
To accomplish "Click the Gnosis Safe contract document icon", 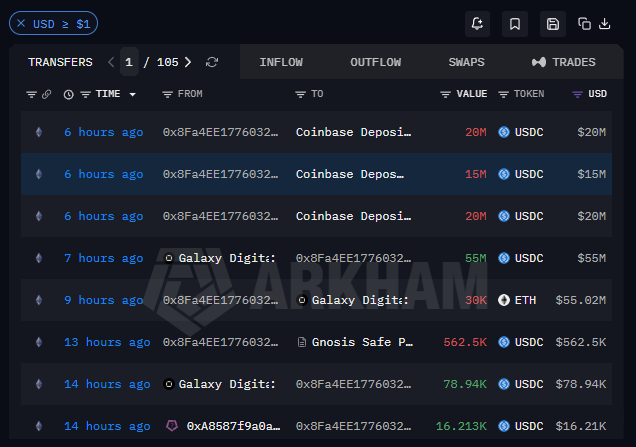I will click(x=301, y=342).
